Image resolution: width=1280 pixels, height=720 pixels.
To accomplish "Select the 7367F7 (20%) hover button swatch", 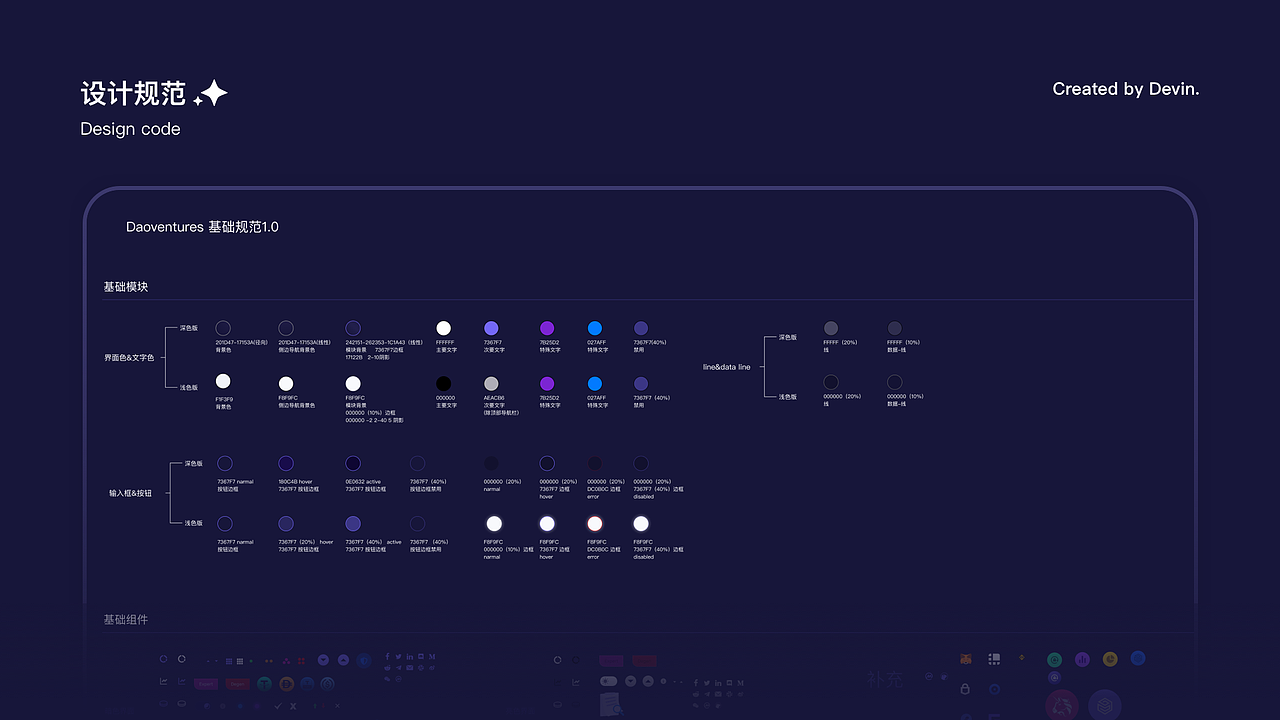I will point(286,523).
